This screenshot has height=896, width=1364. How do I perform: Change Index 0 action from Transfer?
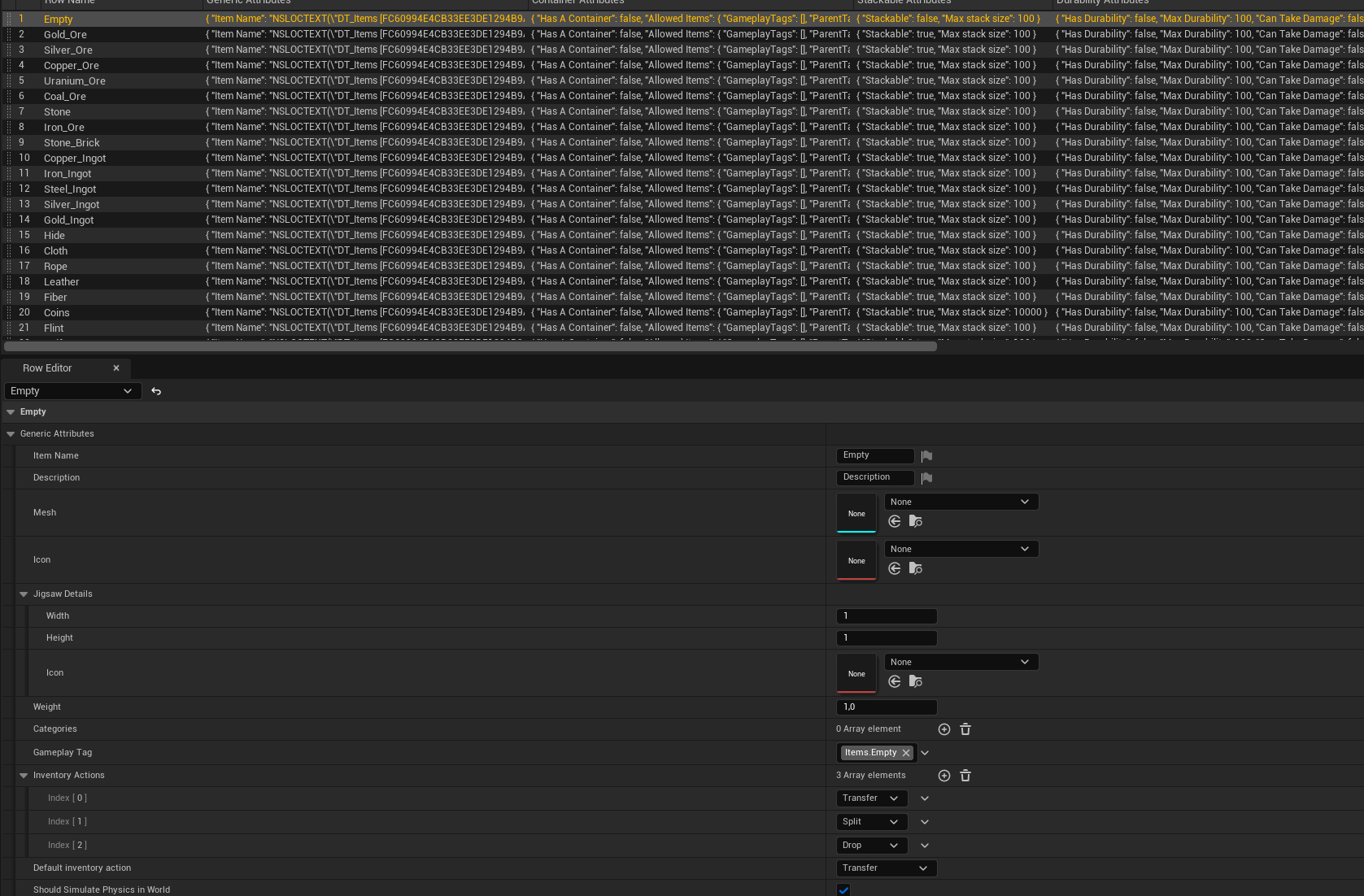point(872,798)
